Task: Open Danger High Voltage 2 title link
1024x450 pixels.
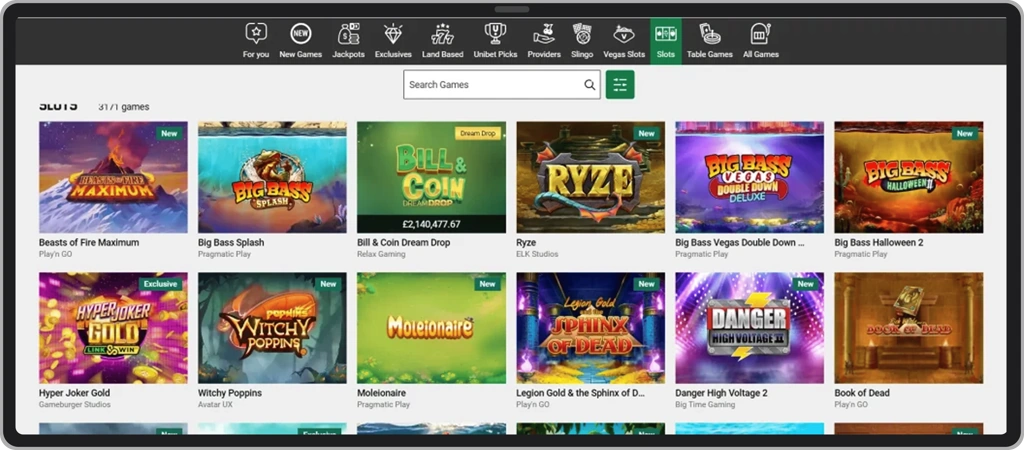Action: 721,393
